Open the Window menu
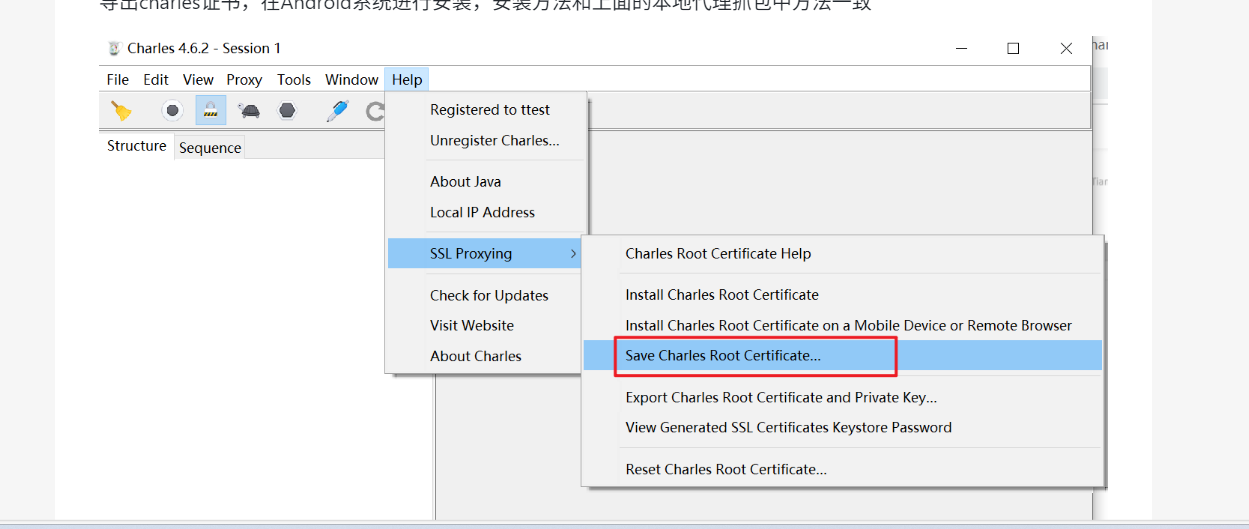 coord(352,80)
